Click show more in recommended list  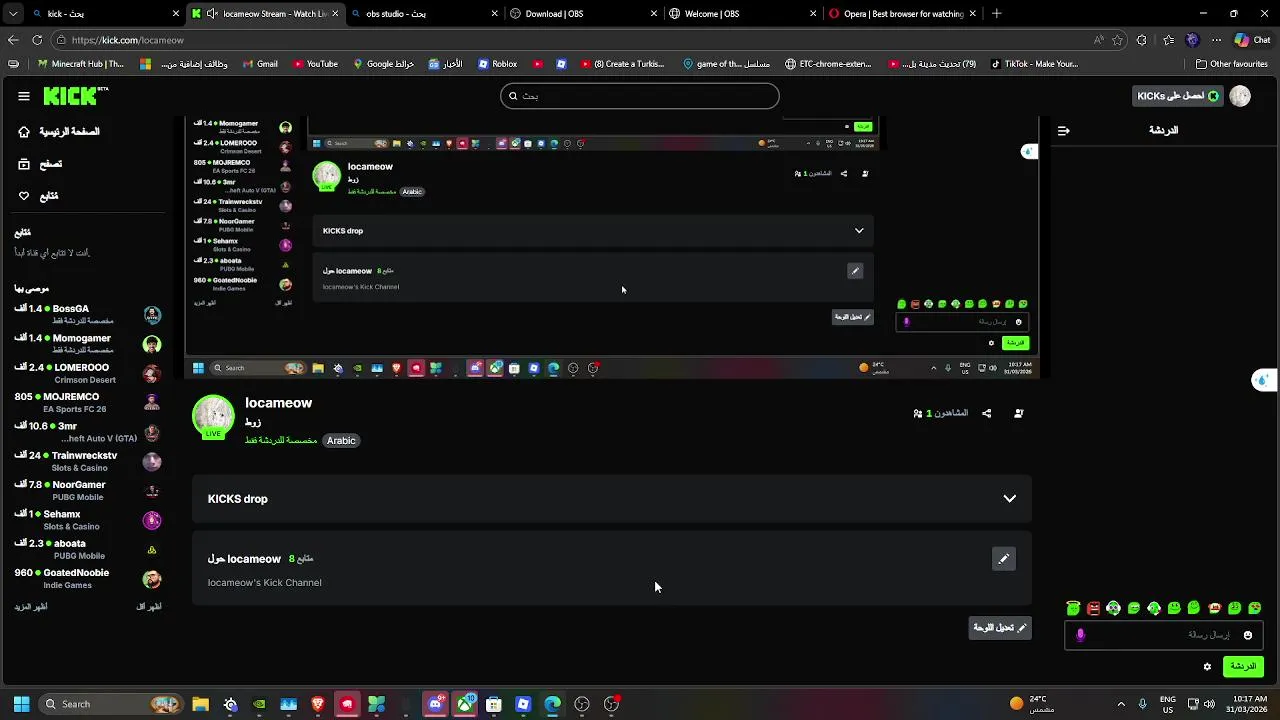[31, 607]
